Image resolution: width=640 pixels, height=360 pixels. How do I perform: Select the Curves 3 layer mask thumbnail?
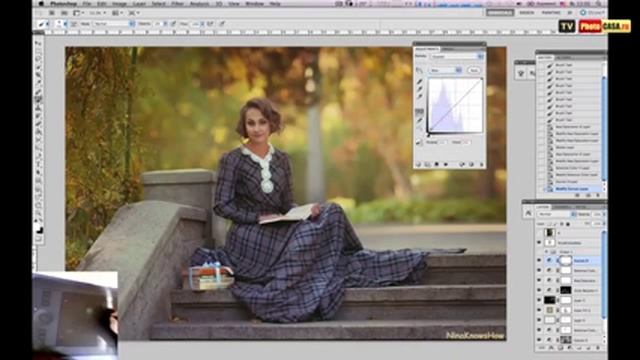pos(565,260)
